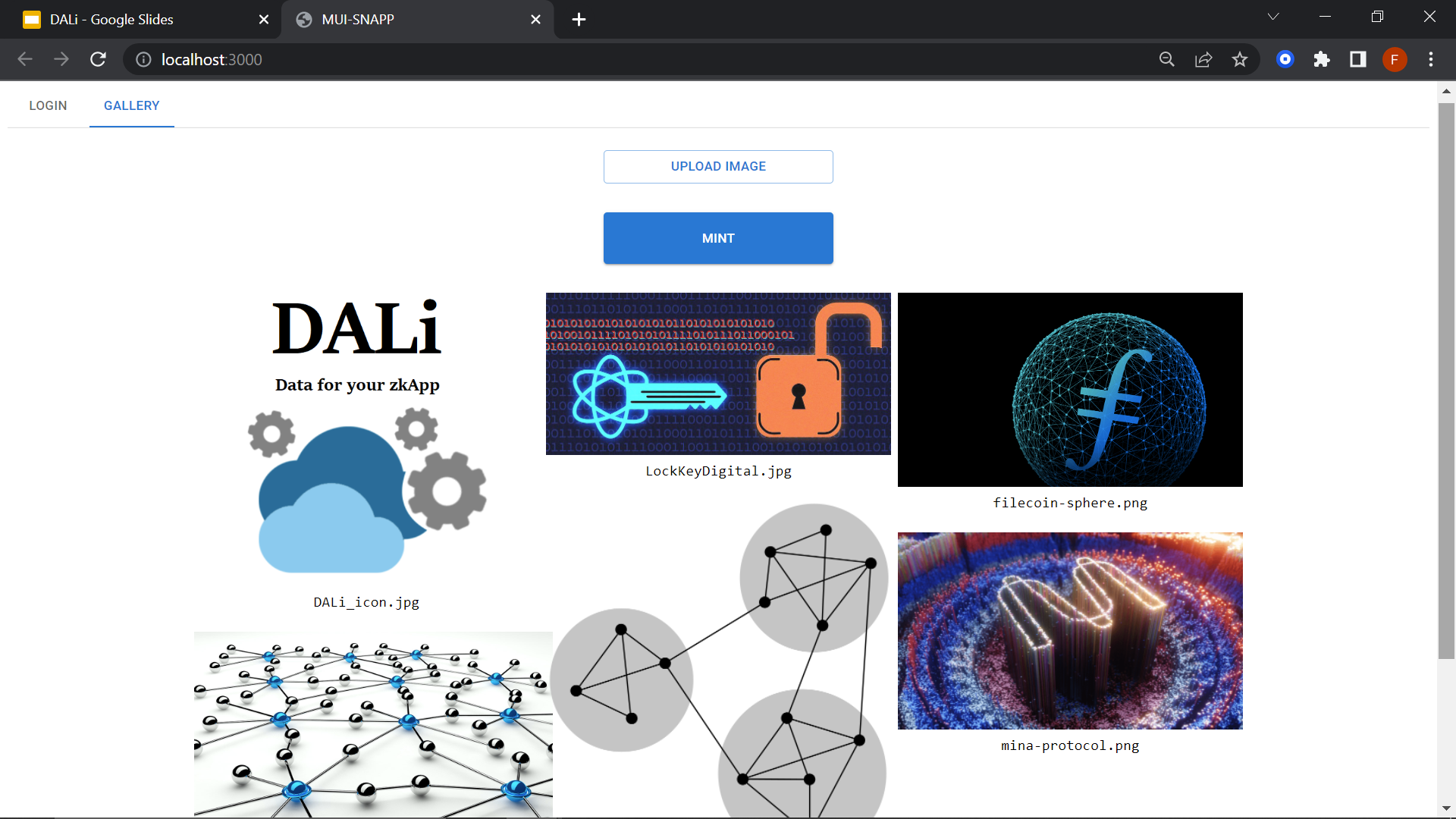The width and height of the screenshot is (1456, 819).
Task: Select the GALLERY tab
Action: point(131,106)
